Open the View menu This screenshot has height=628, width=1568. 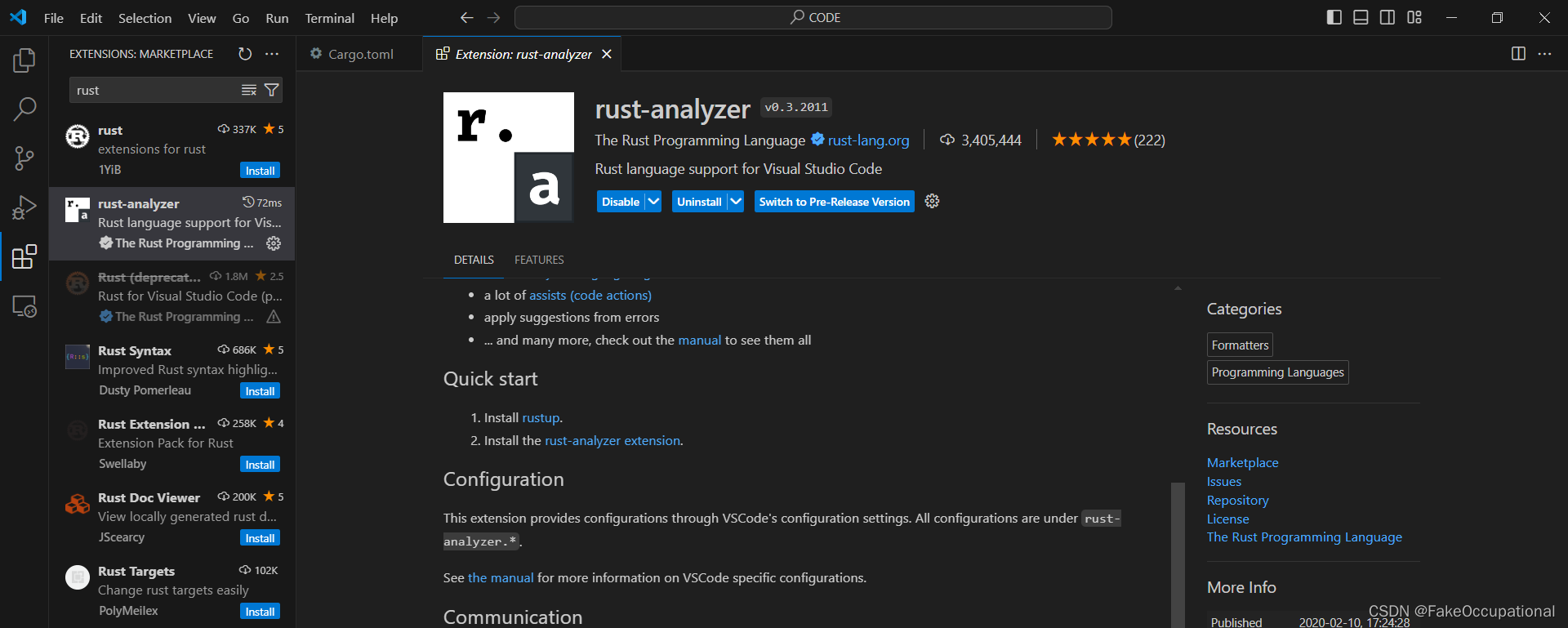coord(202,18)
